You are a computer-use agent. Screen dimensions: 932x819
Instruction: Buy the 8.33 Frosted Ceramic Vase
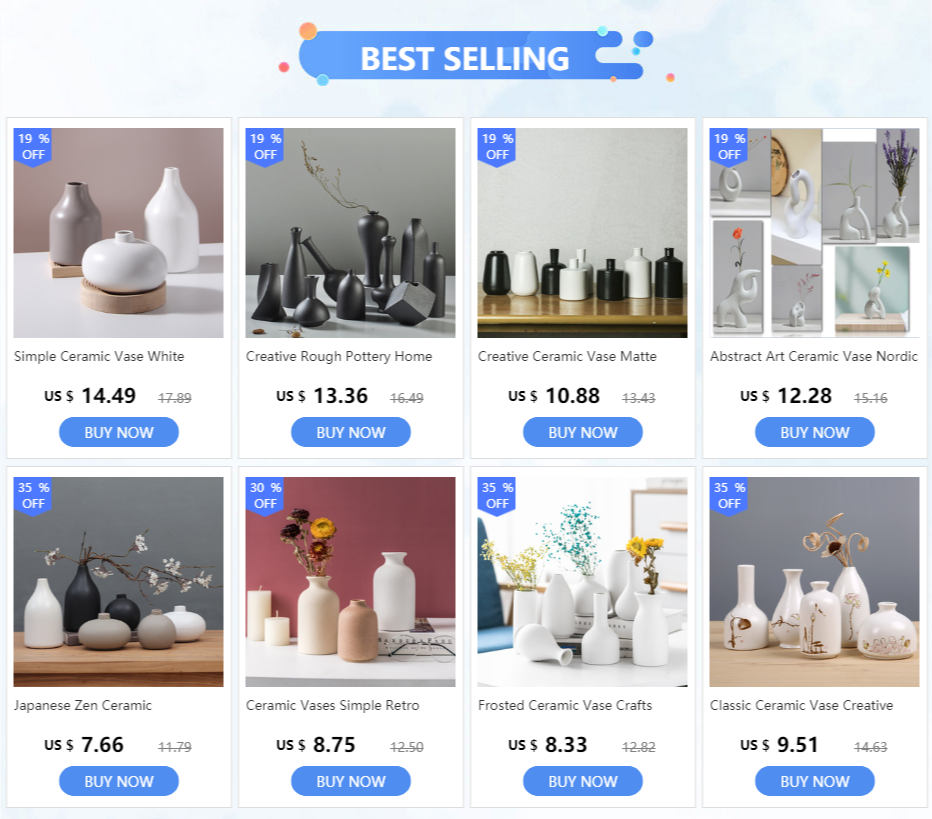(582, 781)
